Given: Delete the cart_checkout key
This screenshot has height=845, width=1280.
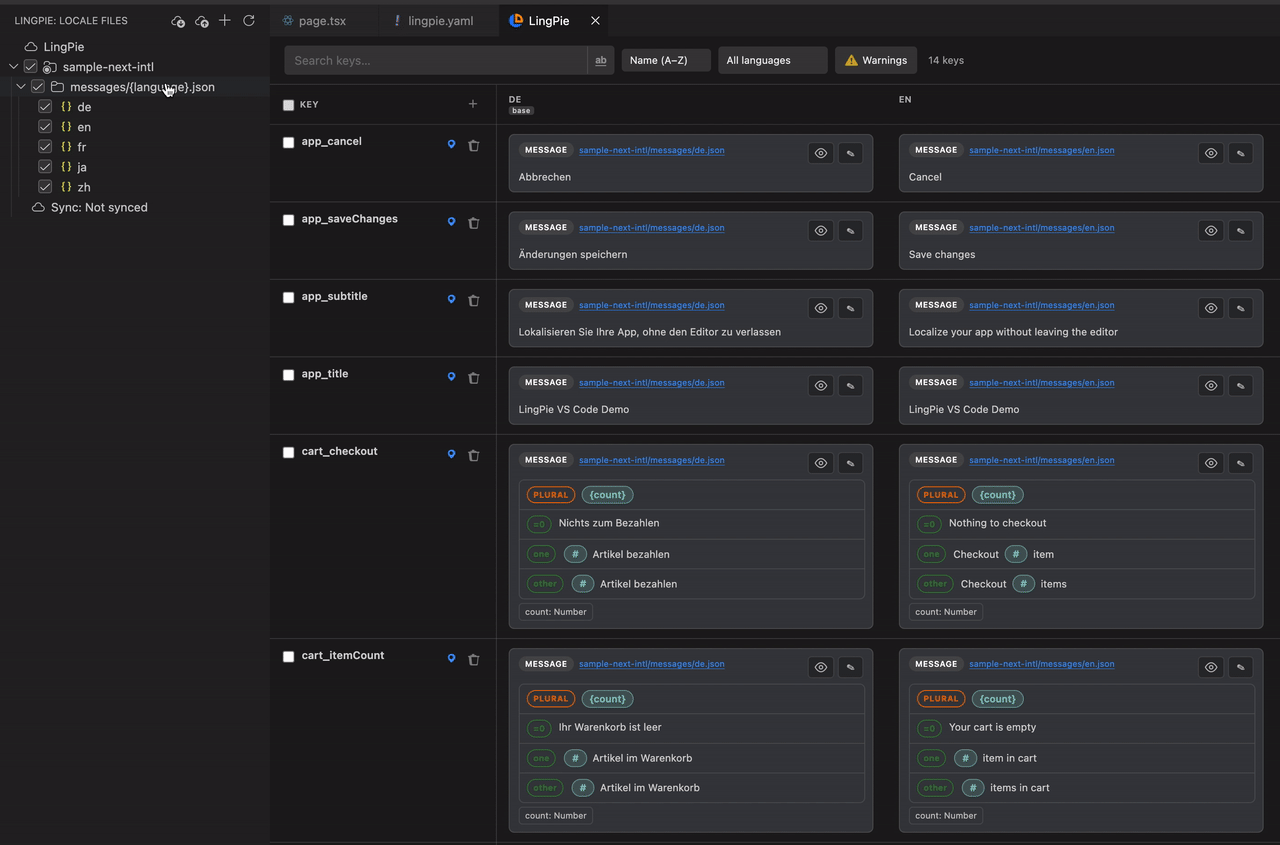Looking at the screenshot, I should pos(474,455).
